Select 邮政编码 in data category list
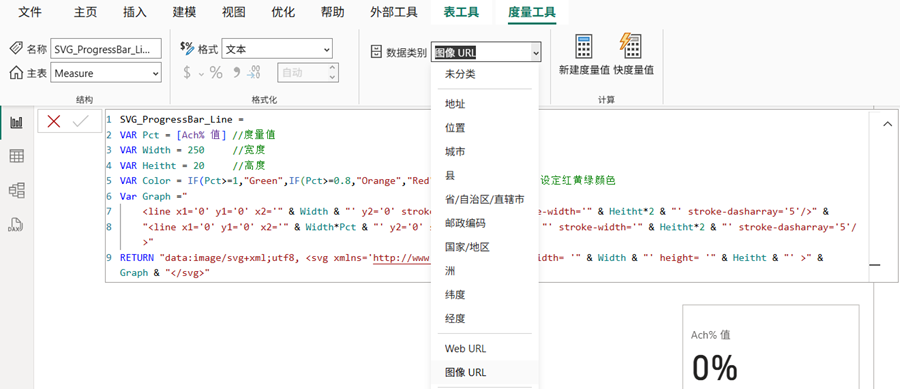Screen dimensions: 900x389 click(465, 223)
